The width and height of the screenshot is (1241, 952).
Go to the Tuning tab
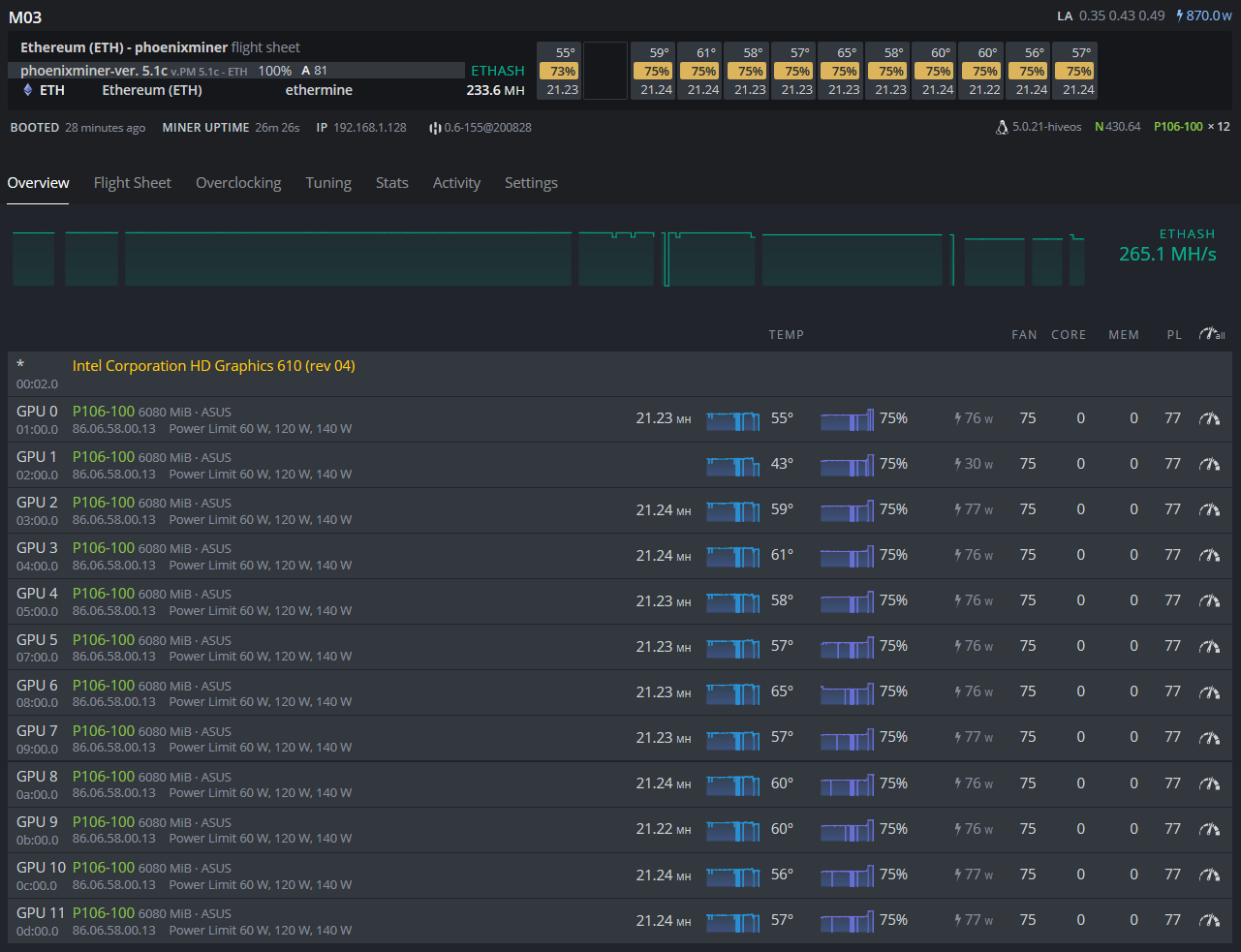pos(328,183)
